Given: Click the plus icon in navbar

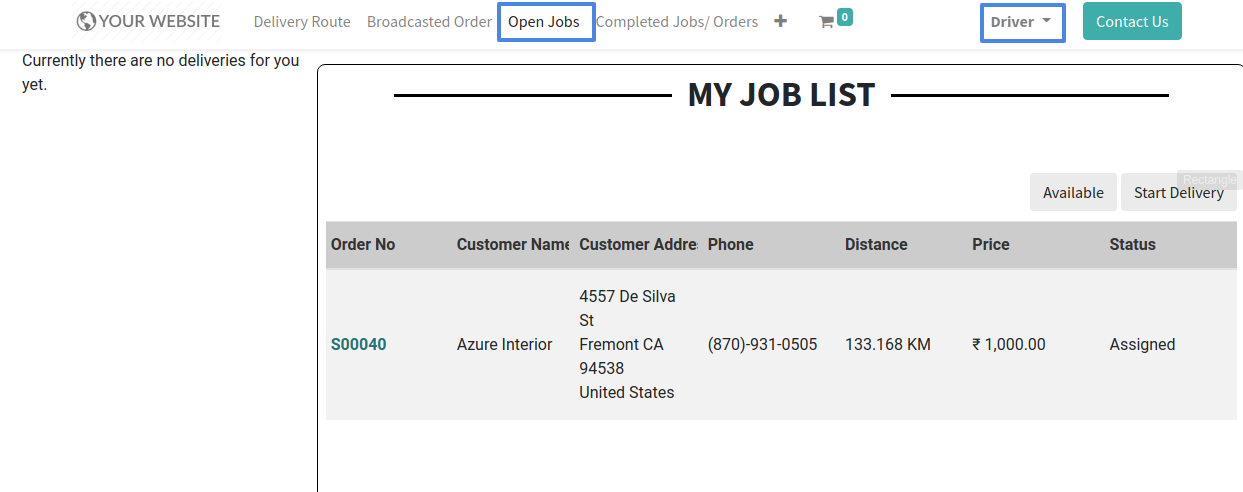Looking at the screenshot, I should click(780, 21).
